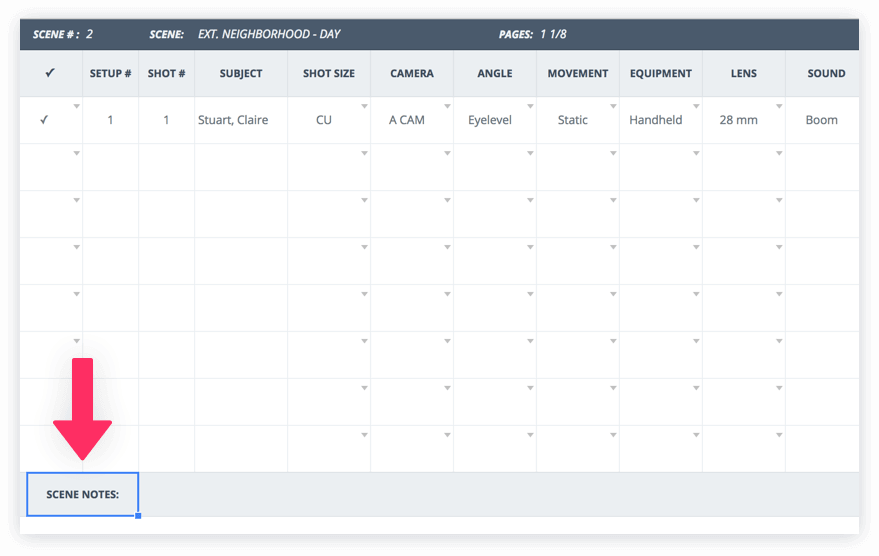Select the MOVEMENT column header

tap(578, 73)
